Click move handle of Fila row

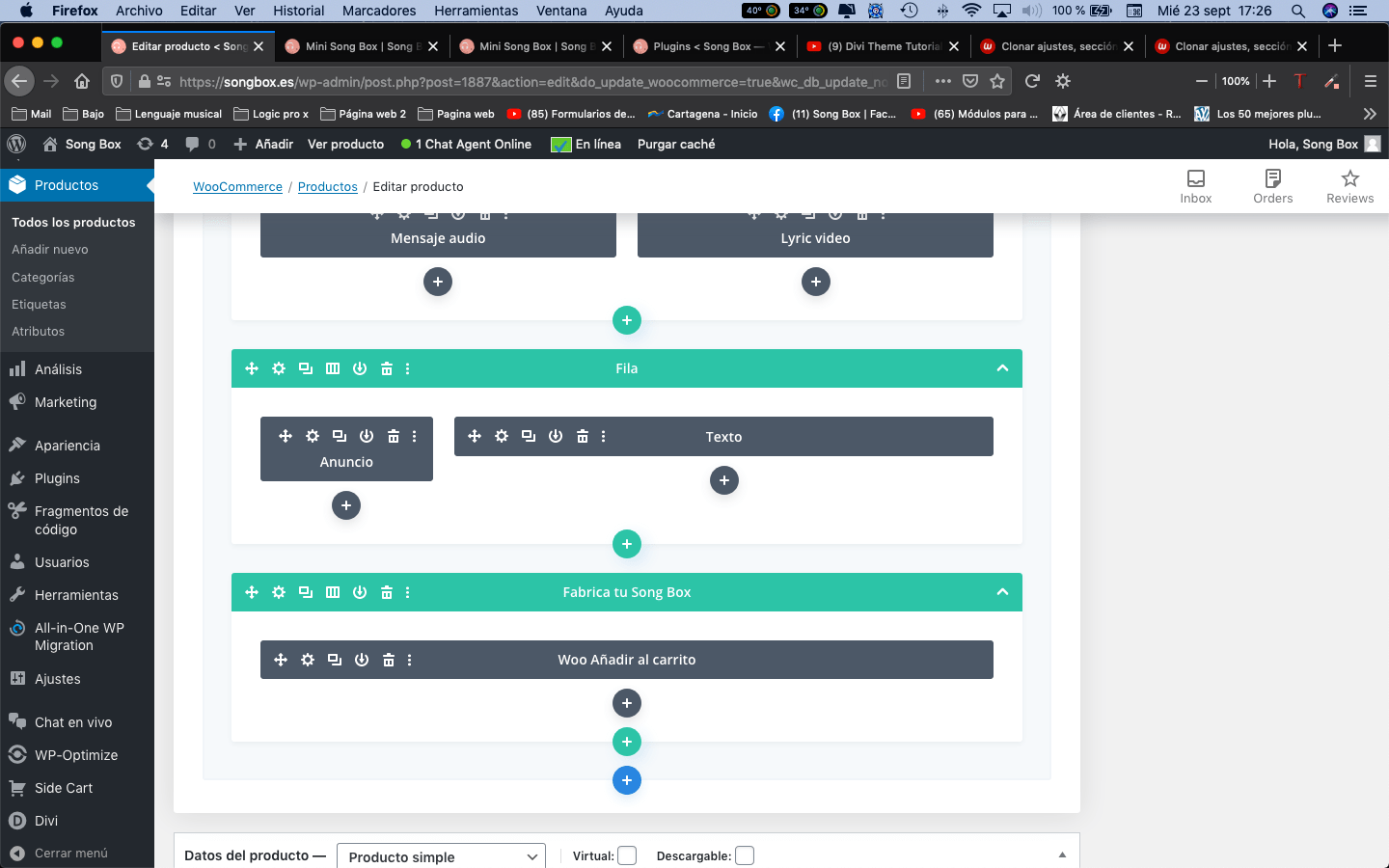tap(252, 368)
